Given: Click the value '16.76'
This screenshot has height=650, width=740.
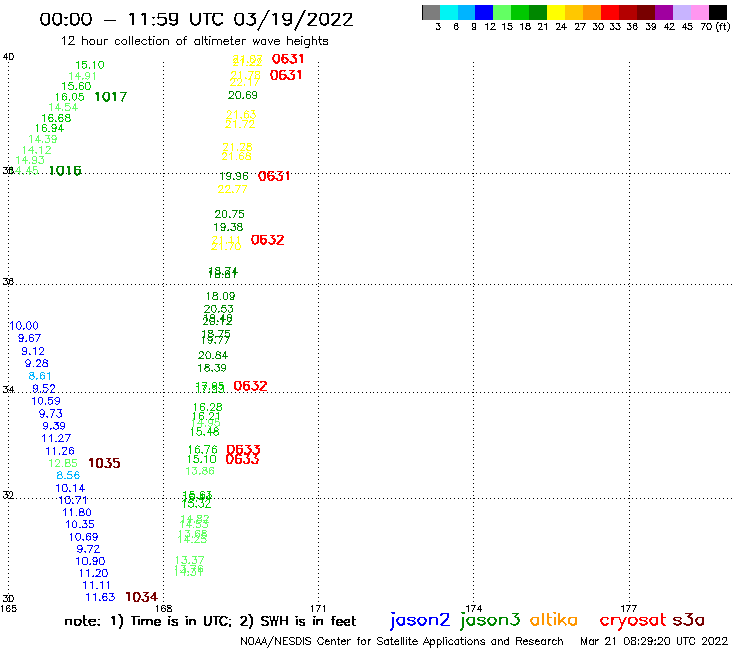Looking at the screenshot, I should coord(203,449).
